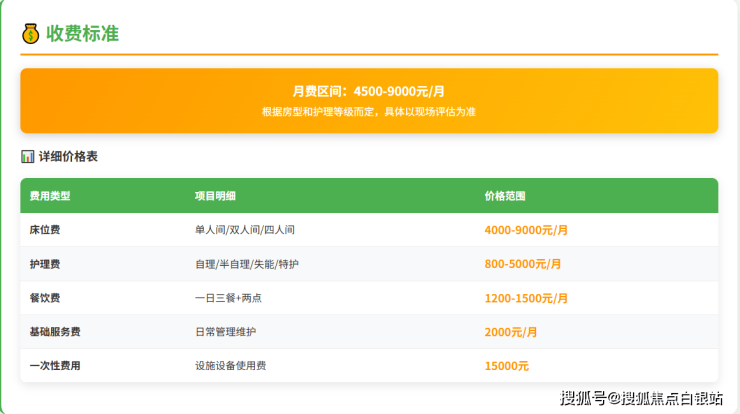
Task: Click the 护理费 row label
Action: [45, 264]
